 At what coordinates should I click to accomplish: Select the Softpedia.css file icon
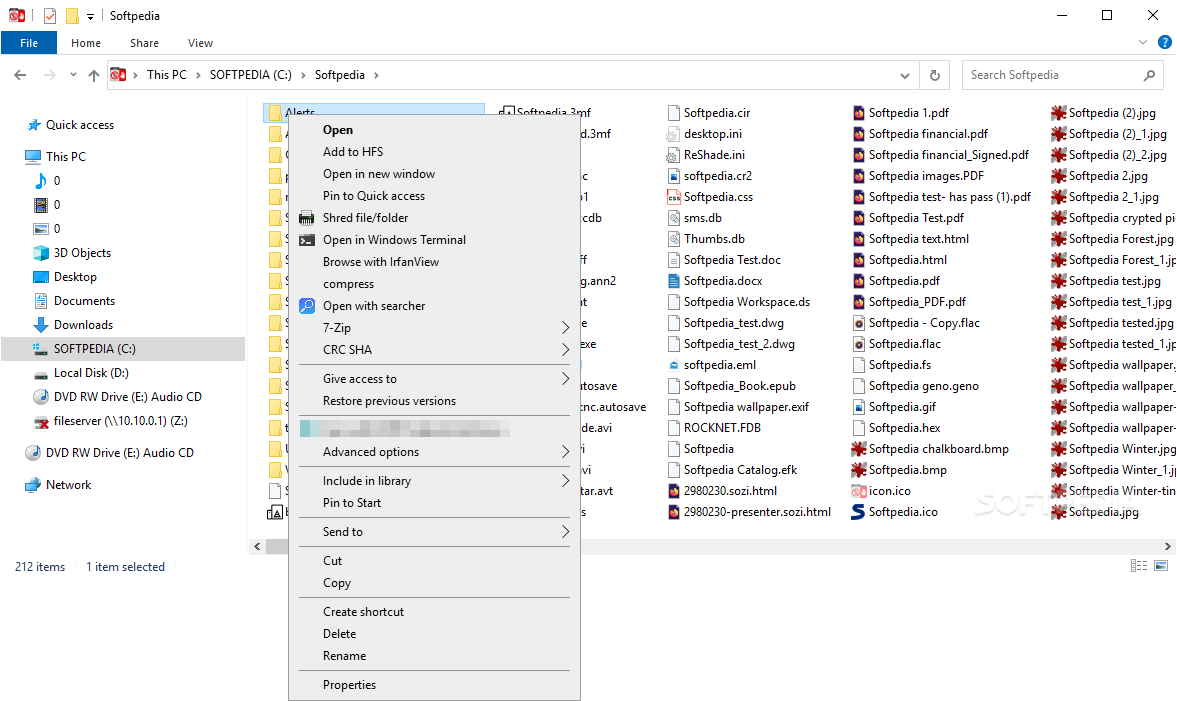[x=673, y=197]
